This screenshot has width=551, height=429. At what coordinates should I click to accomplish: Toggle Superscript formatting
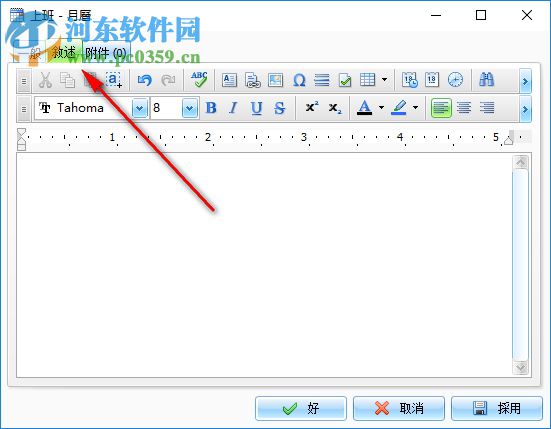pyautogui.click(x=312, y=107)
